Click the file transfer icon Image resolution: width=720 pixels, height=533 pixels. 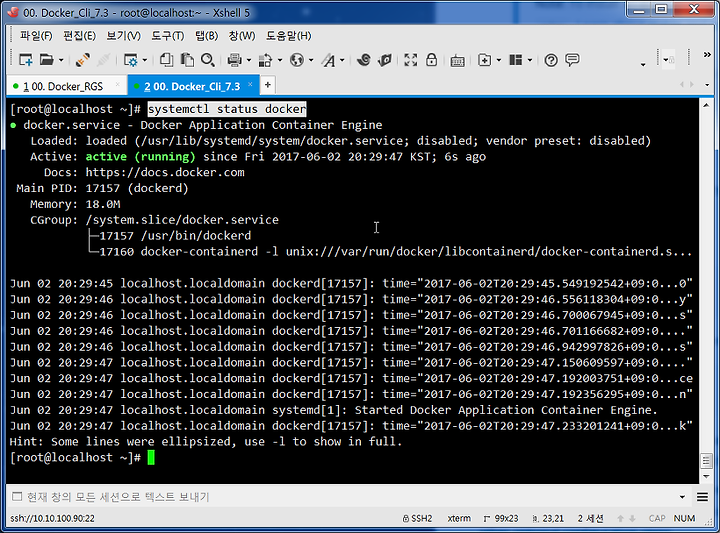[265, 60]
